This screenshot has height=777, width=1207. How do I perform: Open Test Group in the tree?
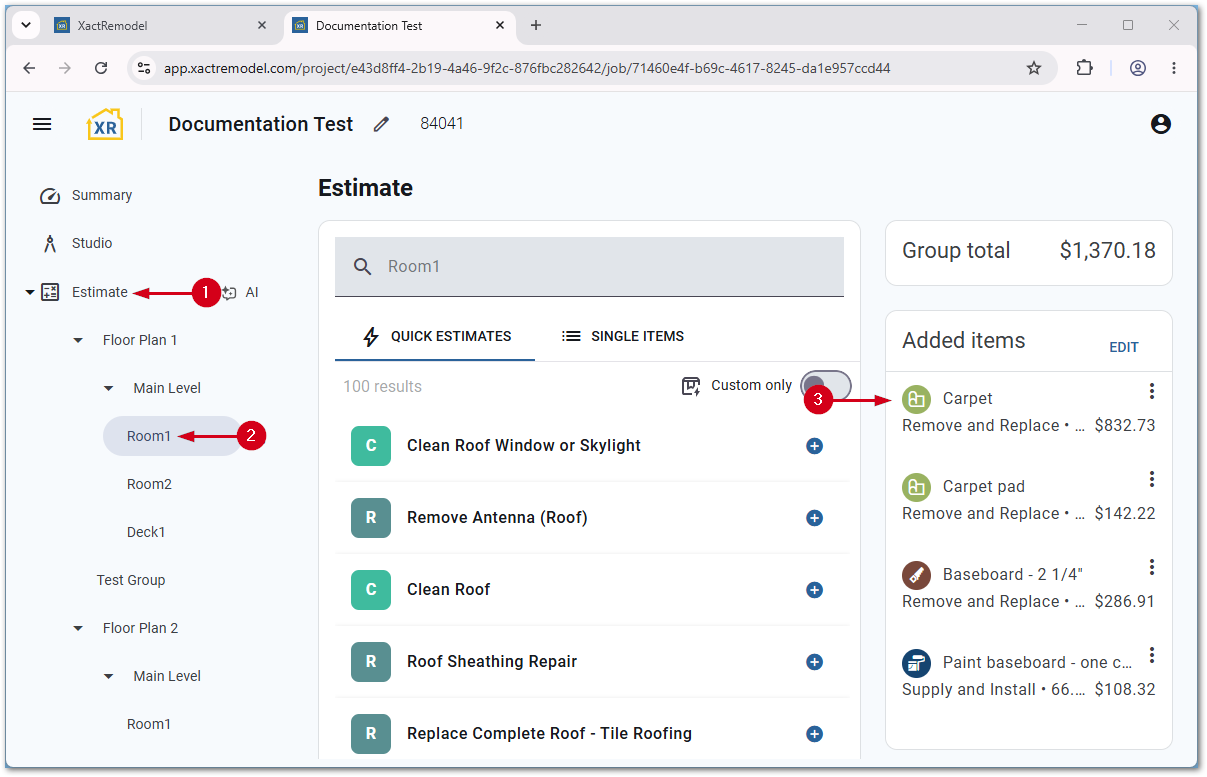(x=131, y=580)
